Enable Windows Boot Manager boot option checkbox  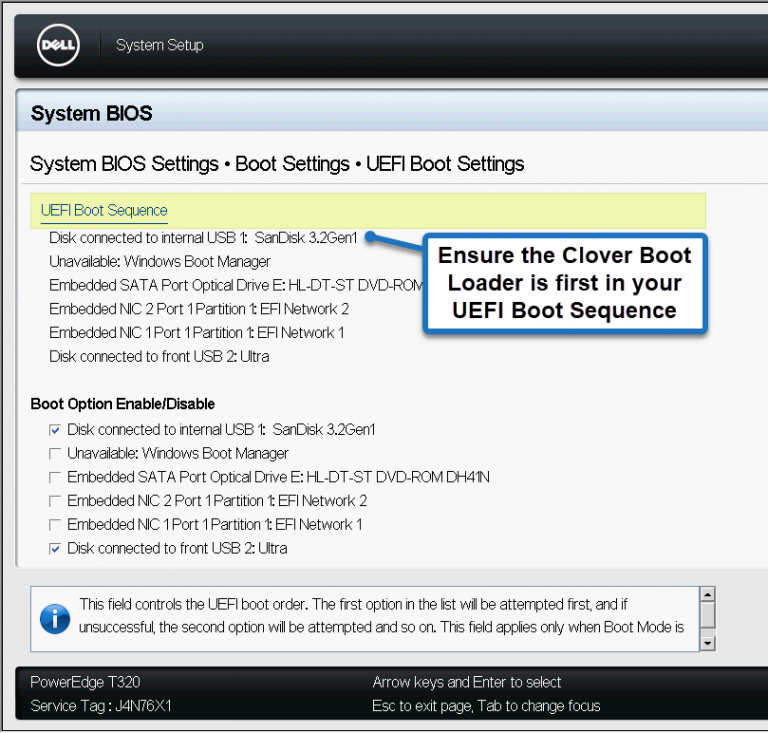click(x=55, y=454)
